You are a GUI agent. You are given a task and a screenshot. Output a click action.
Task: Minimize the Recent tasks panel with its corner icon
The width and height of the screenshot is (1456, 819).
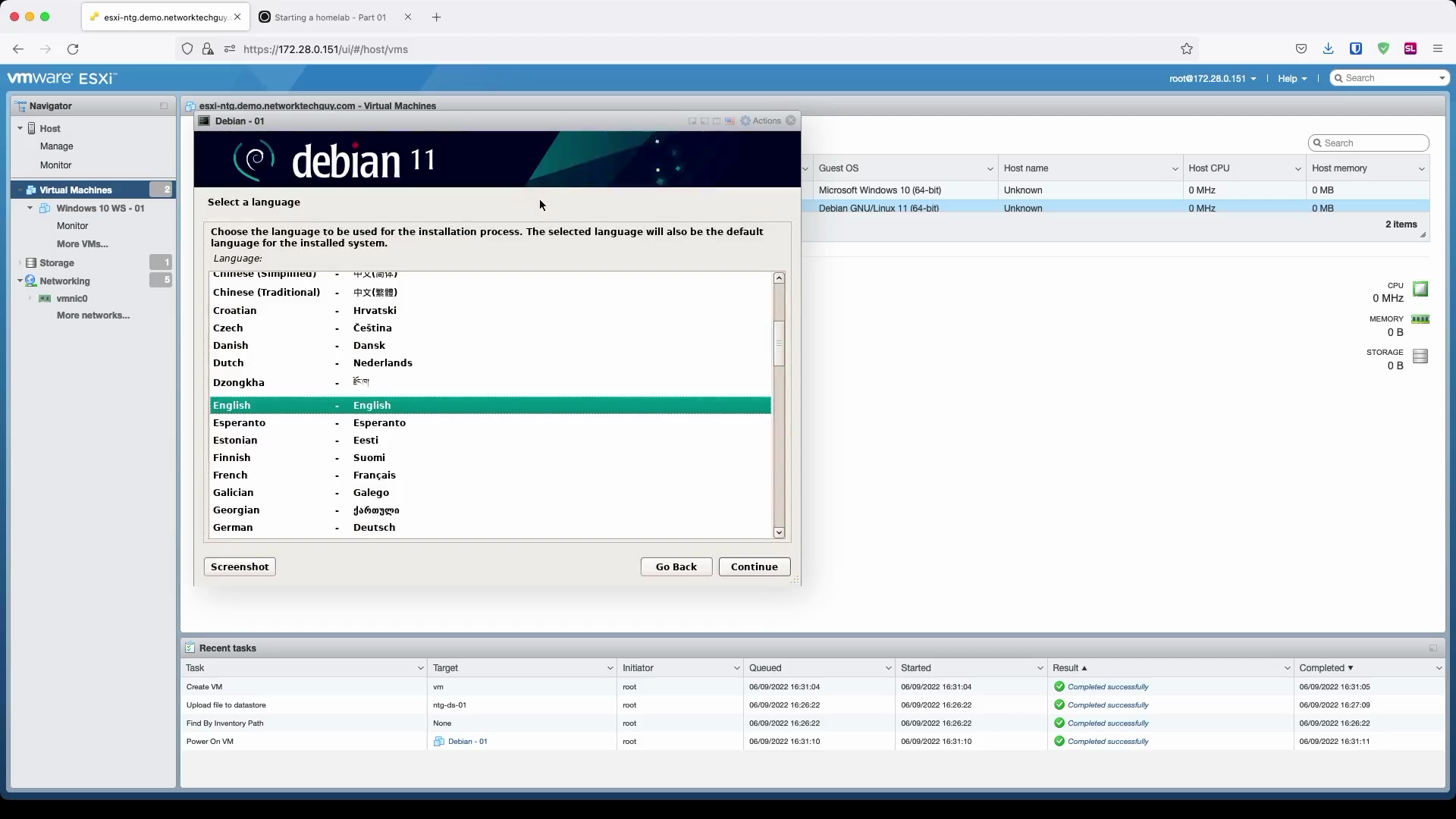pyautogui.click(x=1433, y=648)
